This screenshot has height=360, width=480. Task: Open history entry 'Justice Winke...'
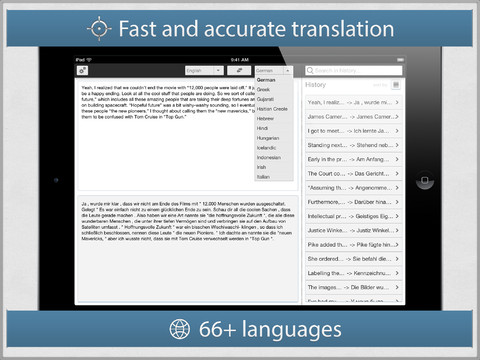[x=354, y=230]
